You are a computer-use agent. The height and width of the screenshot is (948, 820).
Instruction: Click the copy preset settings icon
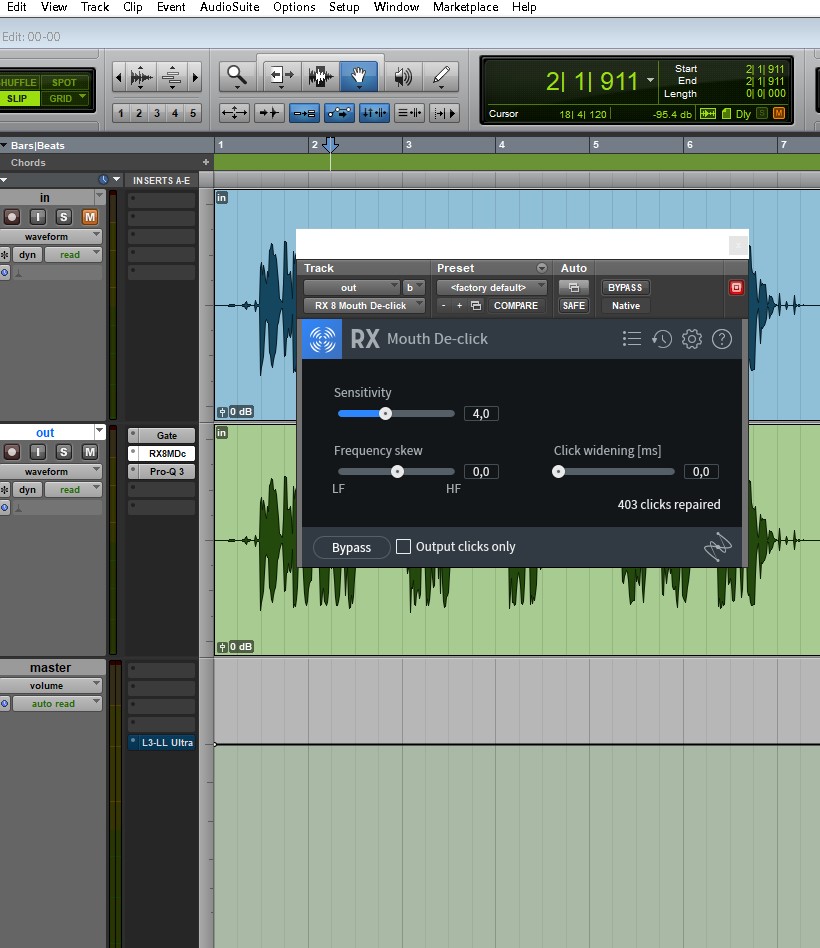pyautogui.click(x=476, y=306)
